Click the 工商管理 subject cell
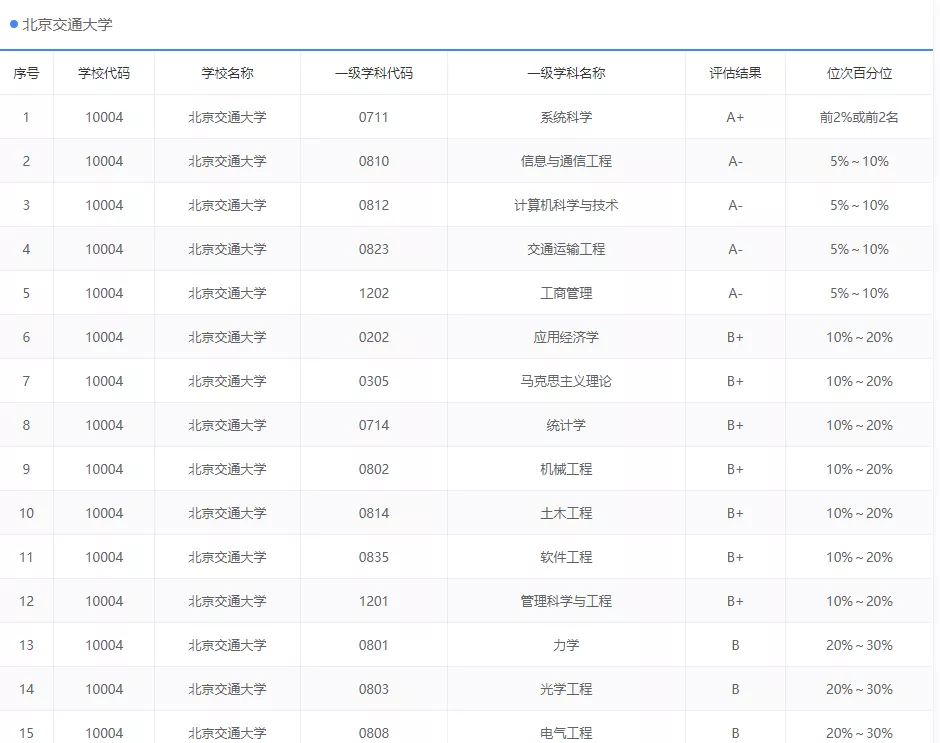Viewport: 940px width, 743px height. point(565,293)
